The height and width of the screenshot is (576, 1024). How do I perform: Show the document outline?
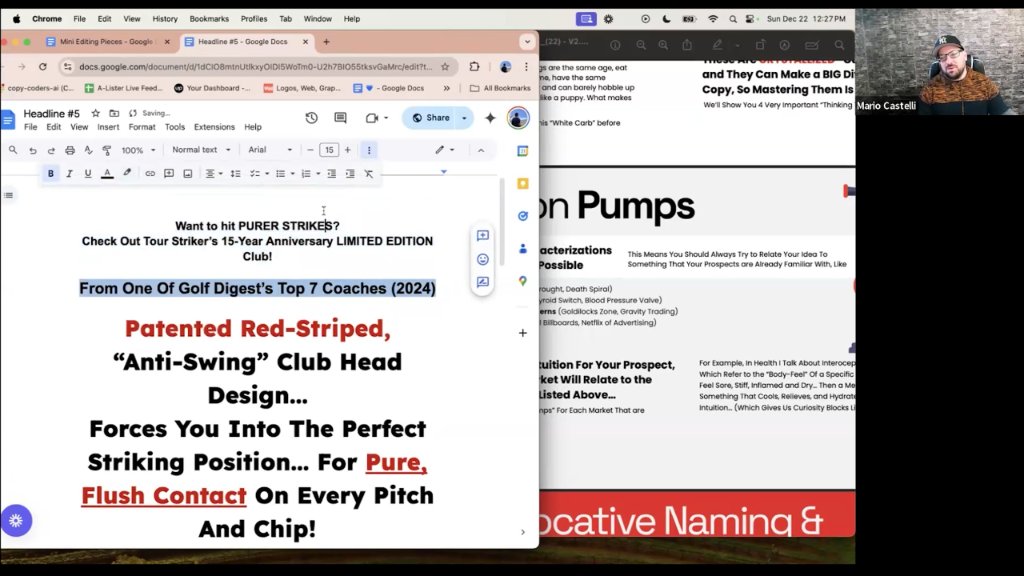8,195
